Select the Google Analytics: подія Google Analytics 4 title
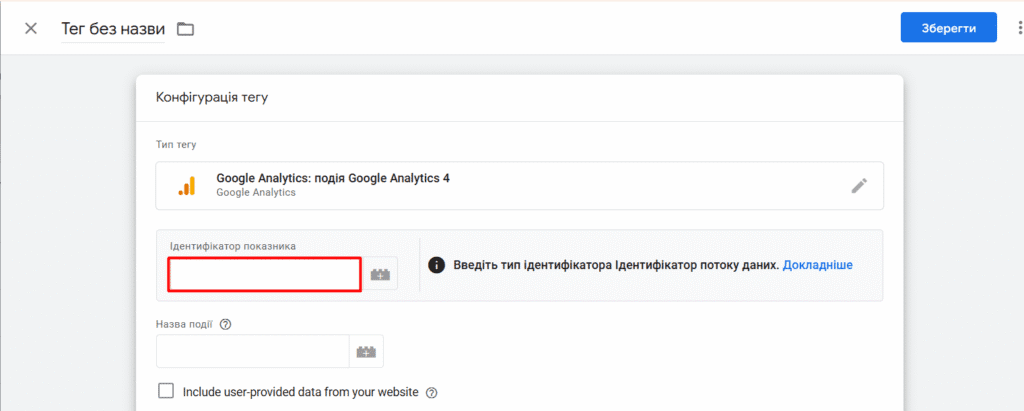The height and width of the screenshot is (411, 1024). tap(333, 178)
